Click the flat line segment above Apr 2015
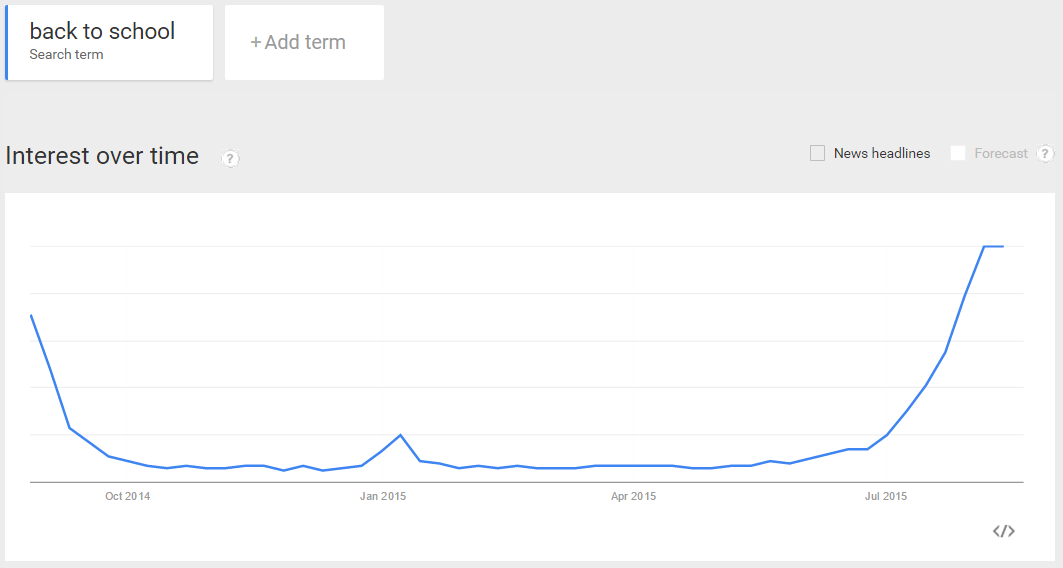The width and height of the screenshot is (1063, 568). click(633, 466)
